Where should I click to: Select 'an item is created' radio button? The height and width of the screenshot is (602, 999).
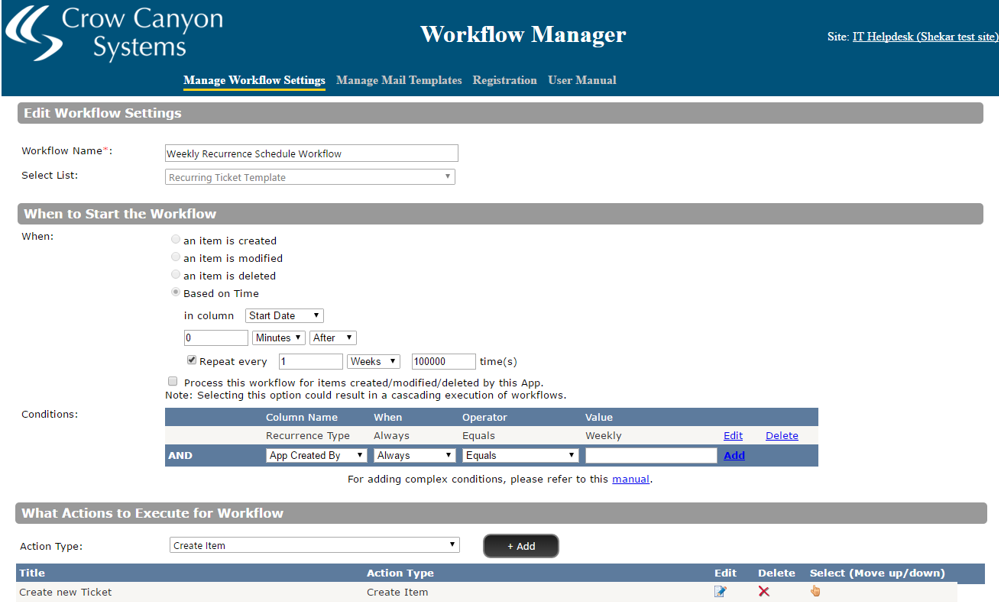coord(175,240)
